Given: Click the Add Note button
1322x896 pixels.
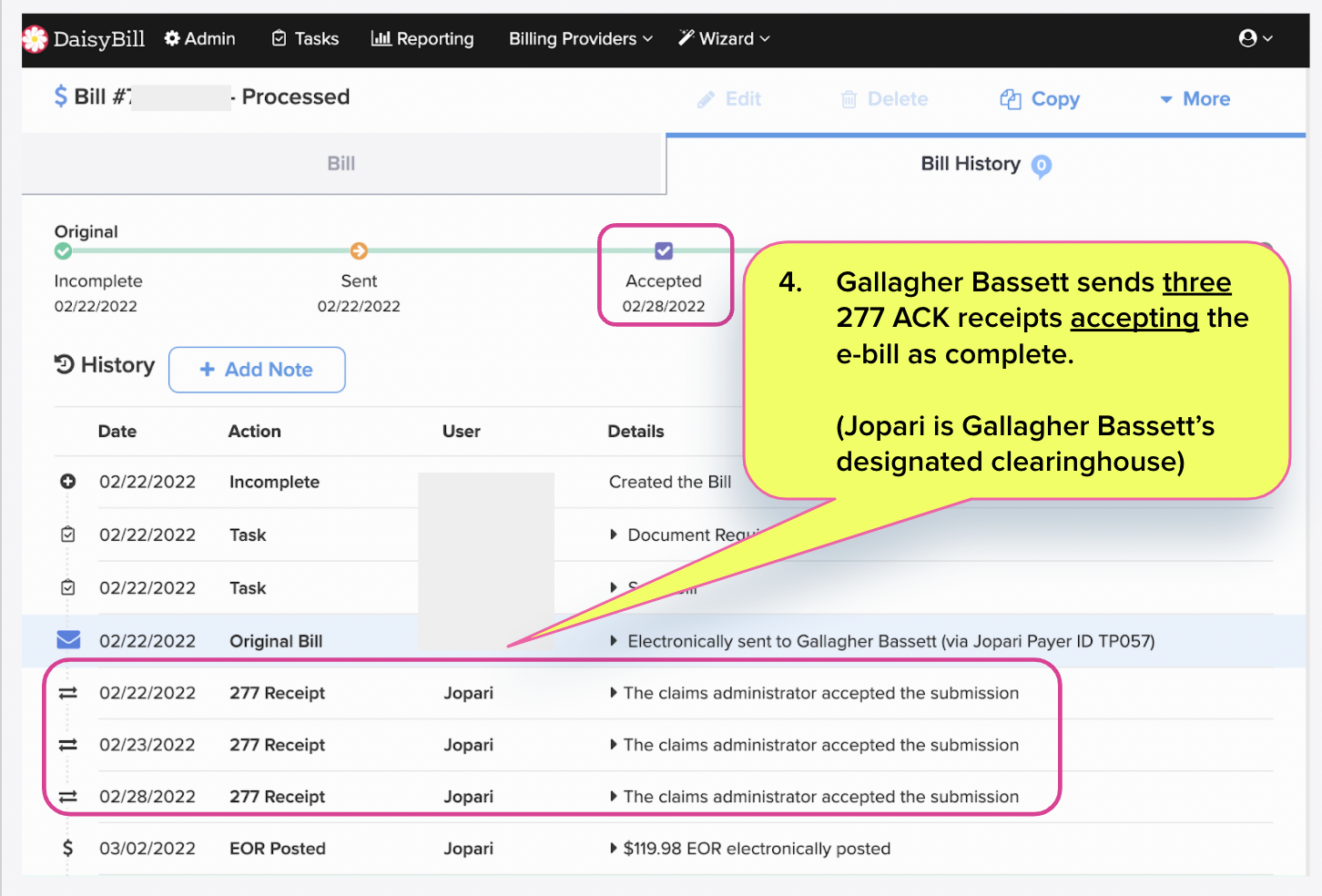Looking at the screenshot, I should [257, 370].
